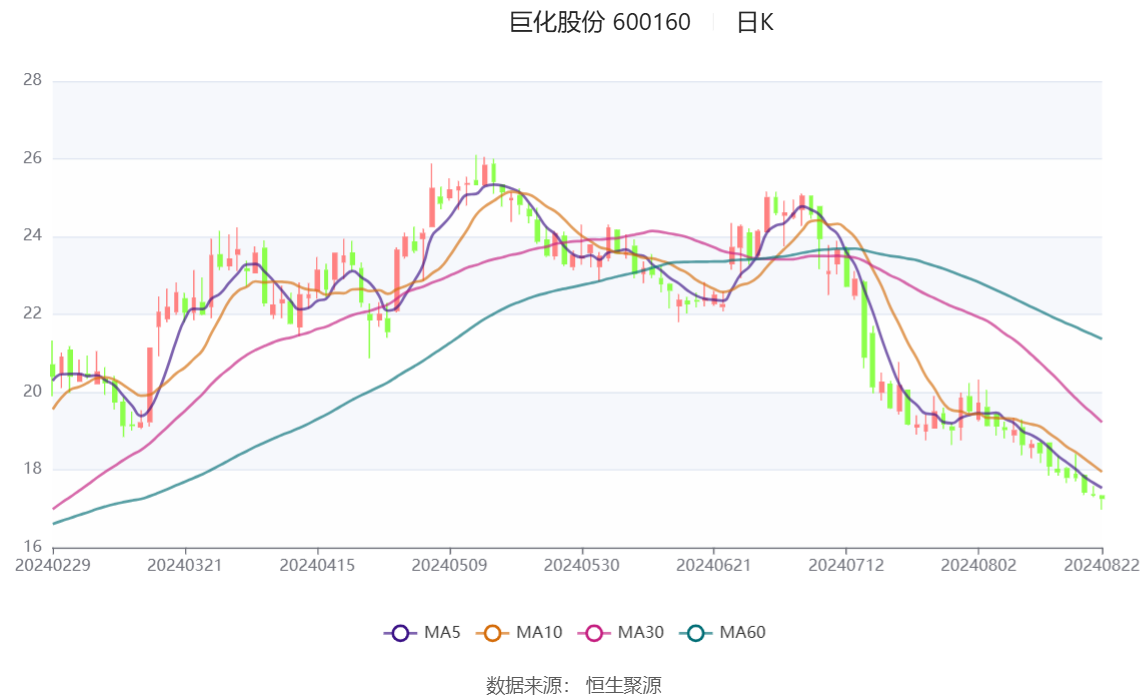Click the y-axis value 26
This screenshot has height=699, width=1148.
pyautogui.click(x=32, y=158)
